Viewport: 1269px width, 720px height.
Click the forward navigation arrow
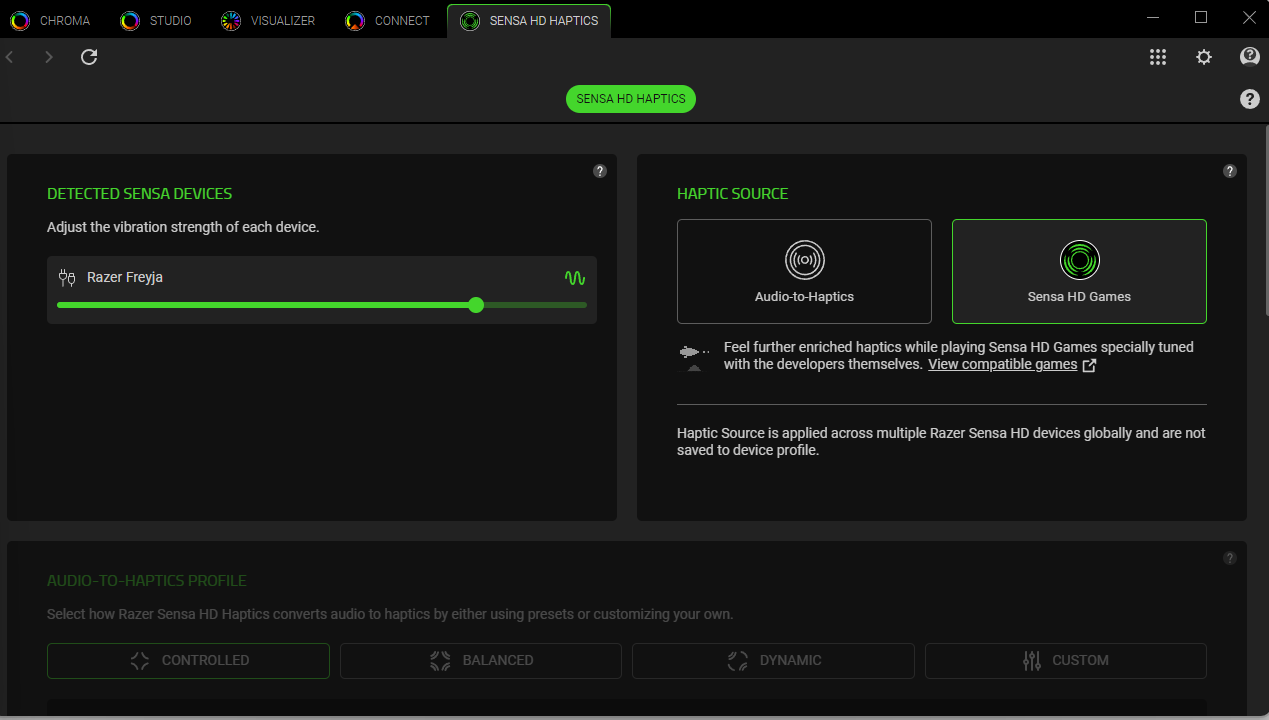(x=48, y=57)
